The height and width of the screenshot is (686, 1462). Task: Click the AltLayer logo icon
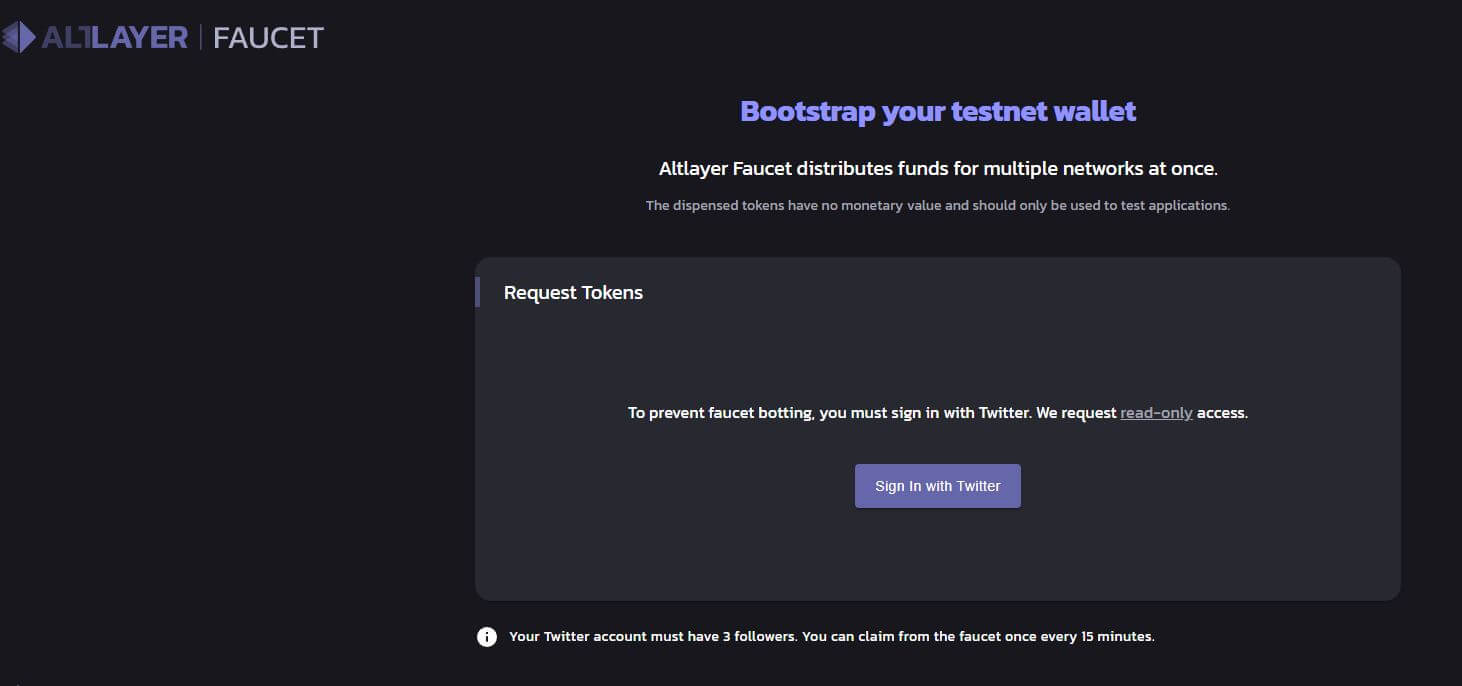click(x=17, y=38)
